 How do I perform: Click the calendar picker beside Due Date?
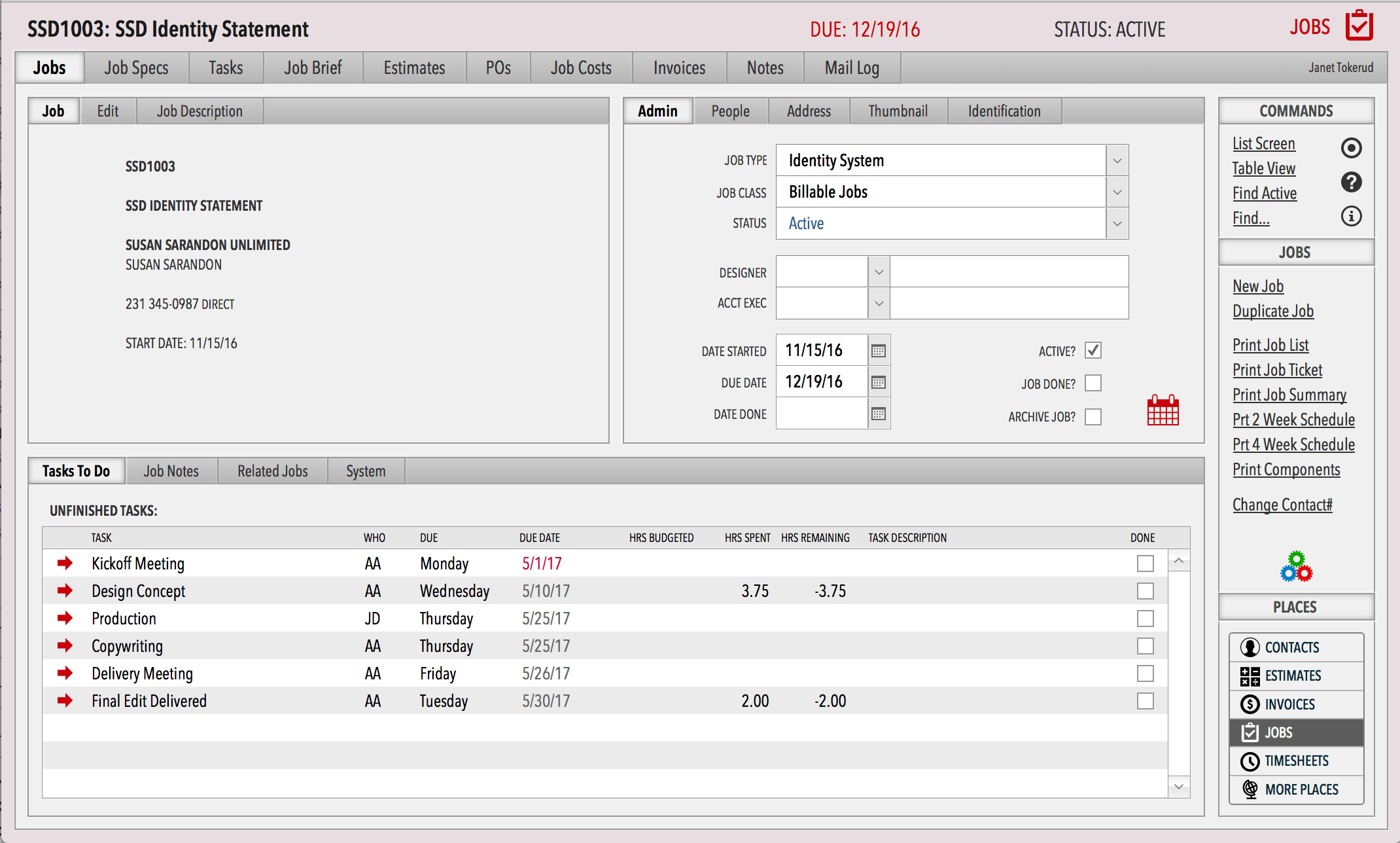click(878, 382)
